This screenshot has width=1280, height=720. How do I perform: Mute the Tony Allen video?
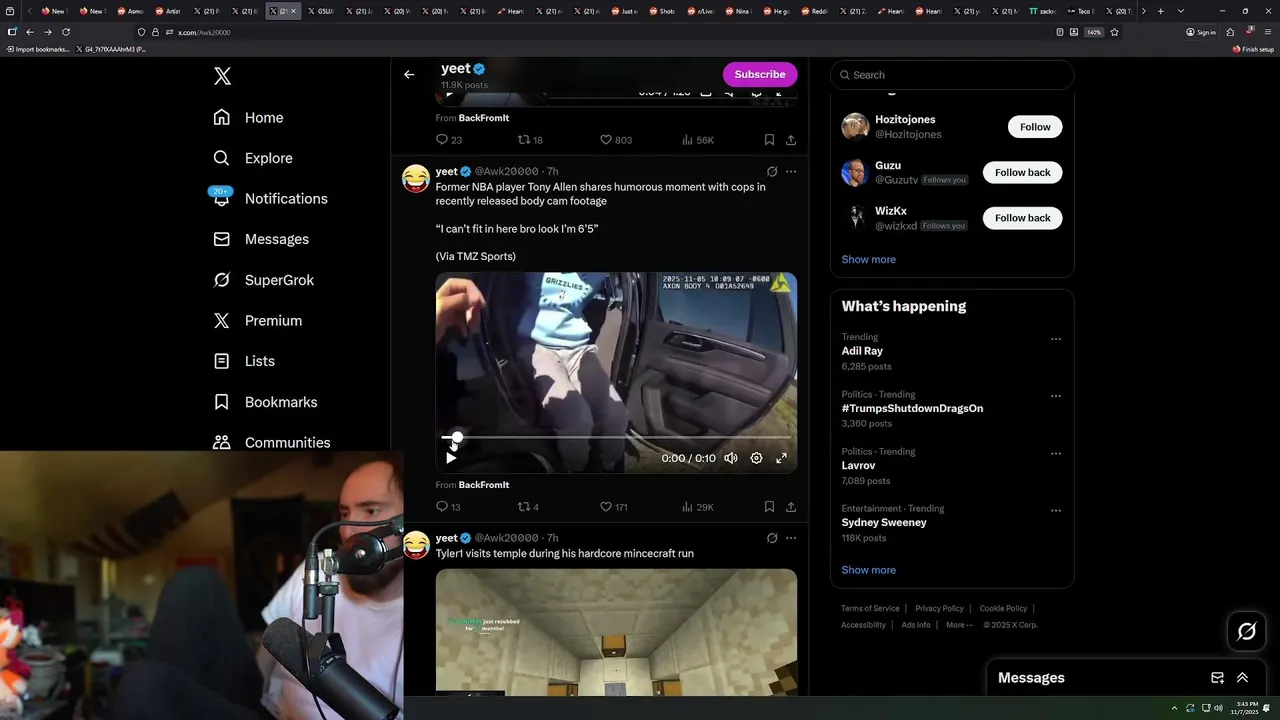(731, 458)
